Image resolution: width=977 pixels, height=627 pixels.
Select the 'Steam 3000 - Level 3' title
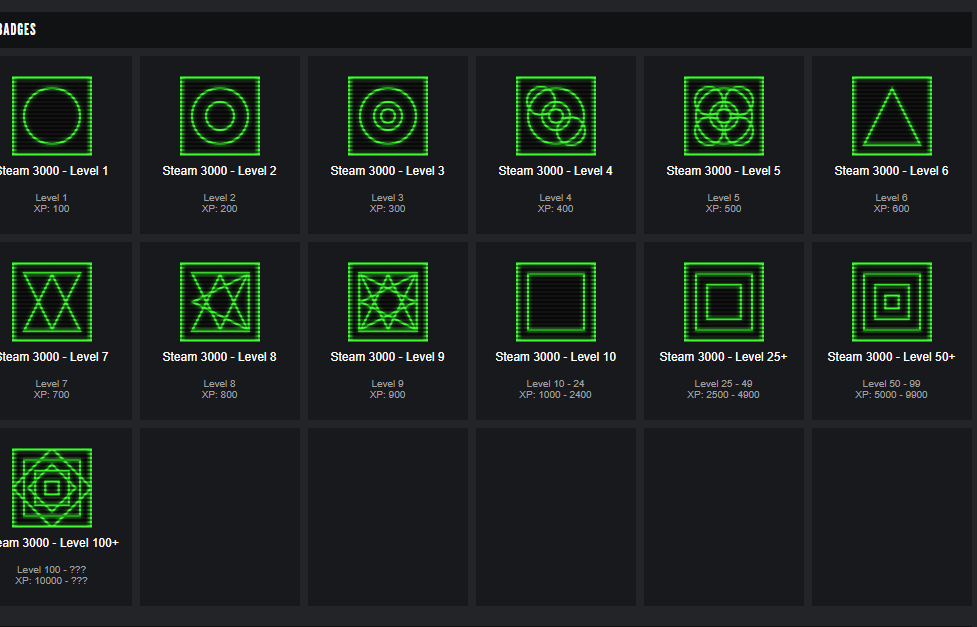(388, 171)
